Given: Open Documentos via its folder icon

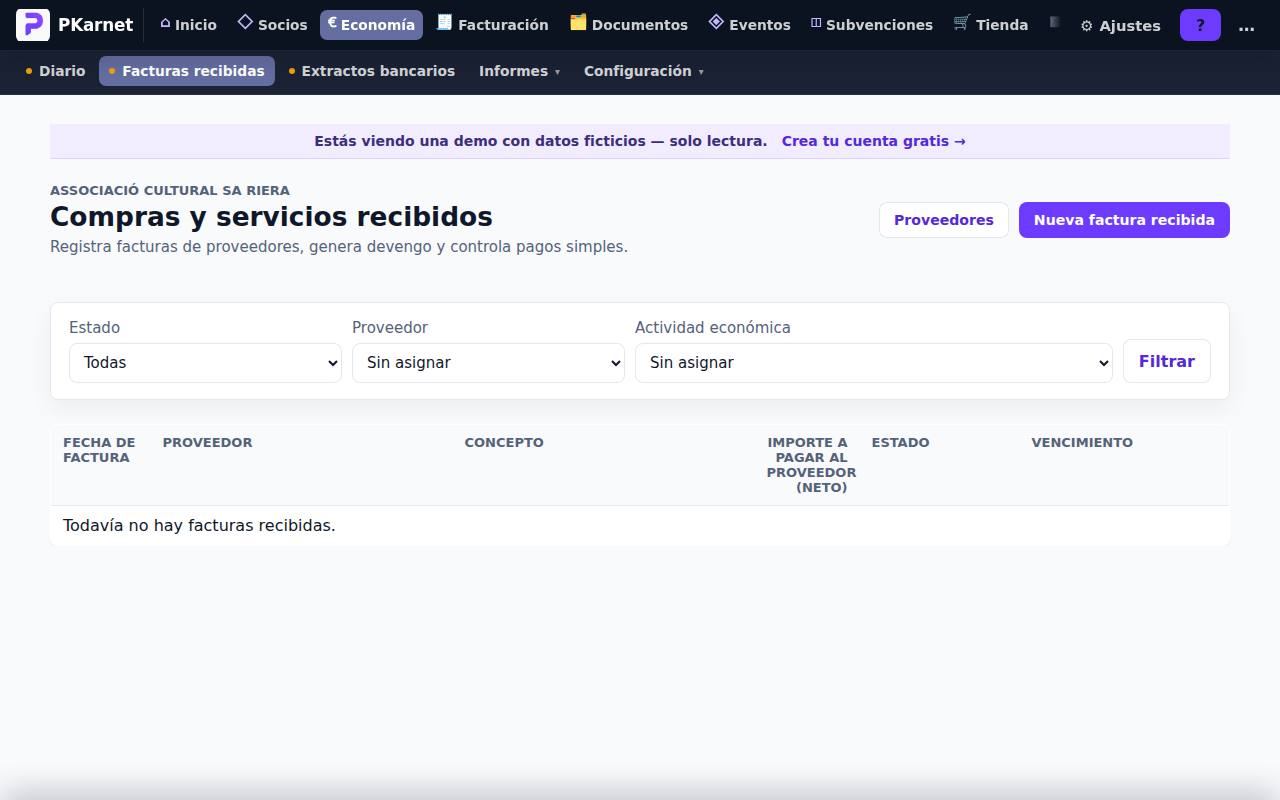Looking at the screenshot, I should 578,22.
